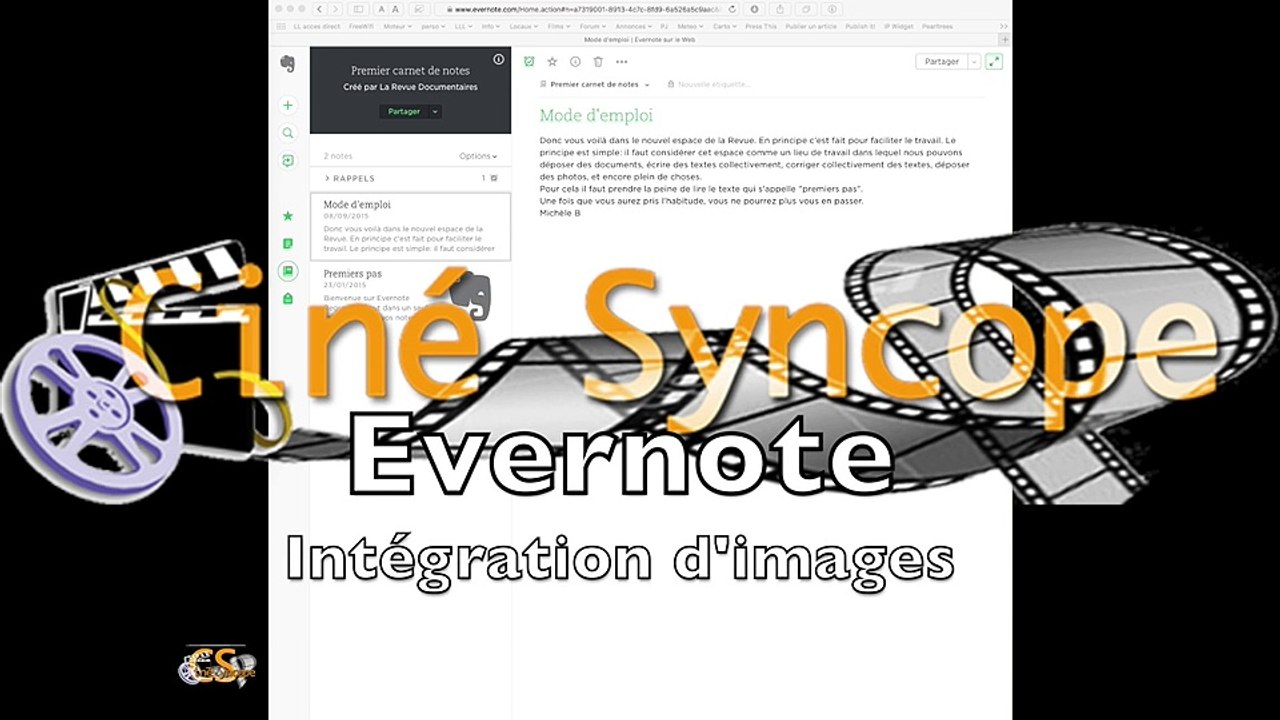Open the three-dots more actions menu
The image size is (1280, 720).
click(622, 62)
